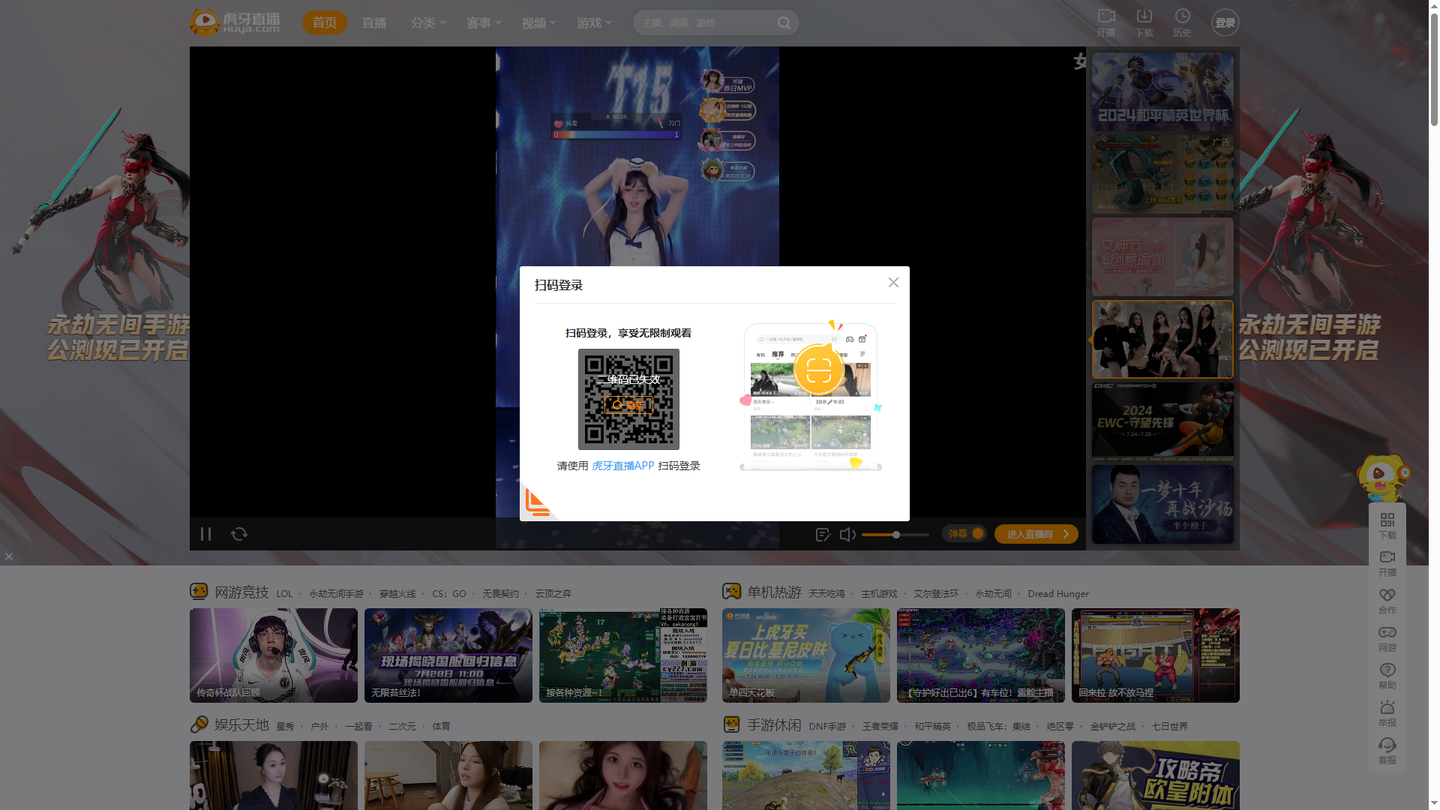The image size is (1440, 810).
Task: Expand the 赛事 dropdown menu
Action: [x=483, y=22]
